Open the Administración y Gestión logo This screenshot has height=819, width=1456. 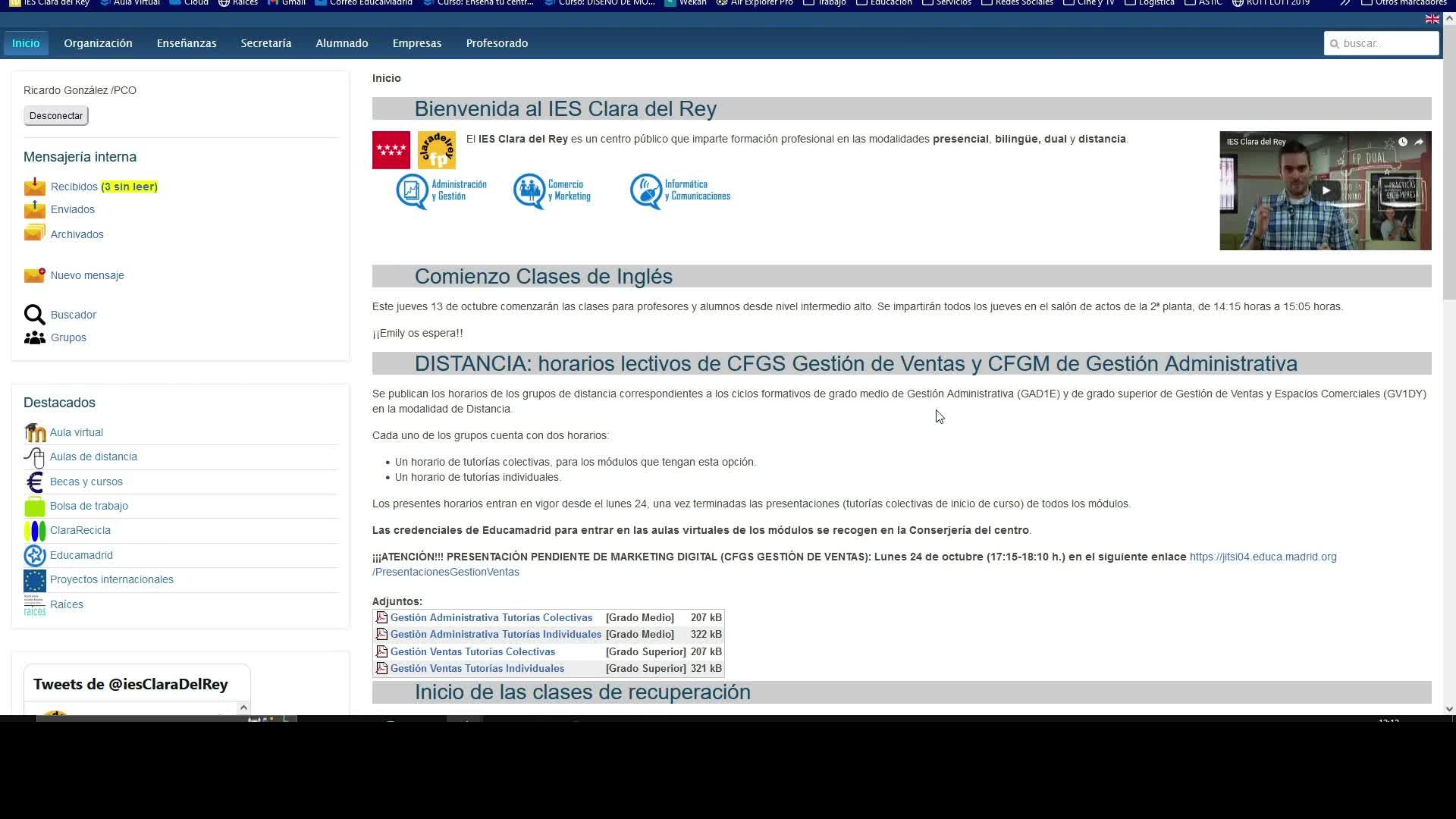pyautogui.click(x=441, y=191)
